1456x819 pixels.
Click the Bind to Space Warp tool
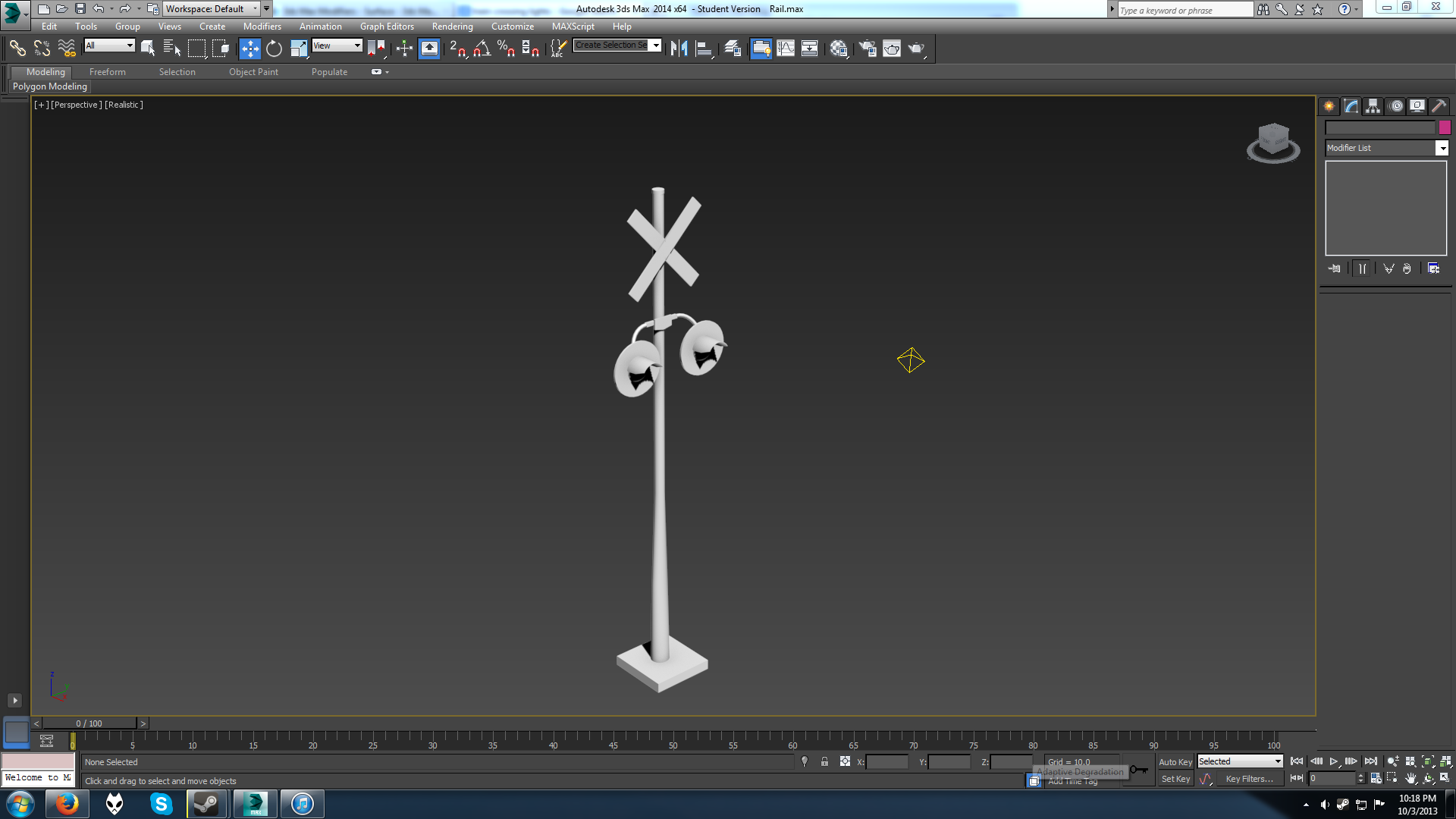pos(67,49)
